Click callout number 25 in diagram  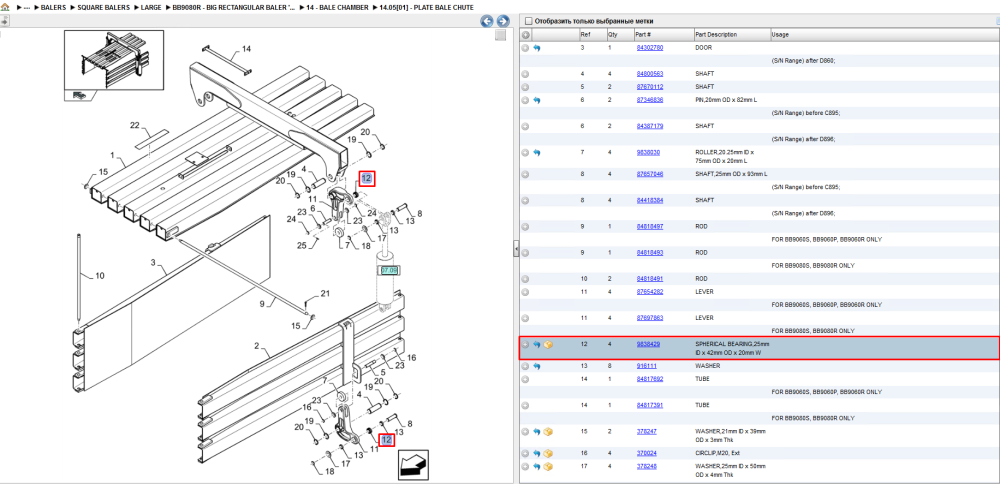click(x=302, y=245)
